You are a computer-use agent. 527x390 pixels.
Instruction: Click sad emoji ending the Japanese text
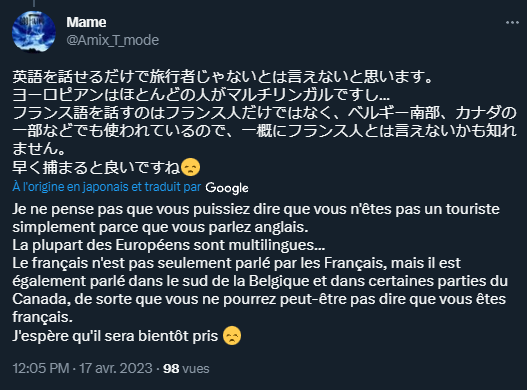click(x=191, y=167)
